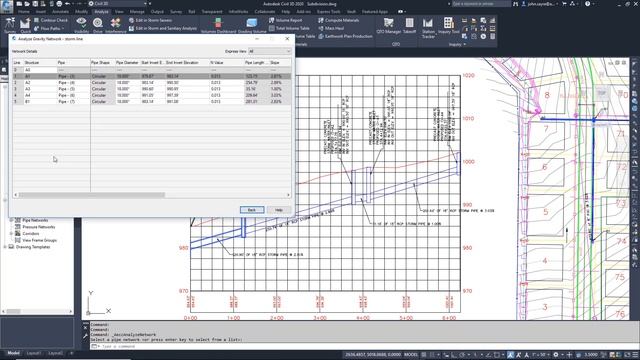Open the Help question mark icon
Screen dimensions: 640x360
point(587,4)
